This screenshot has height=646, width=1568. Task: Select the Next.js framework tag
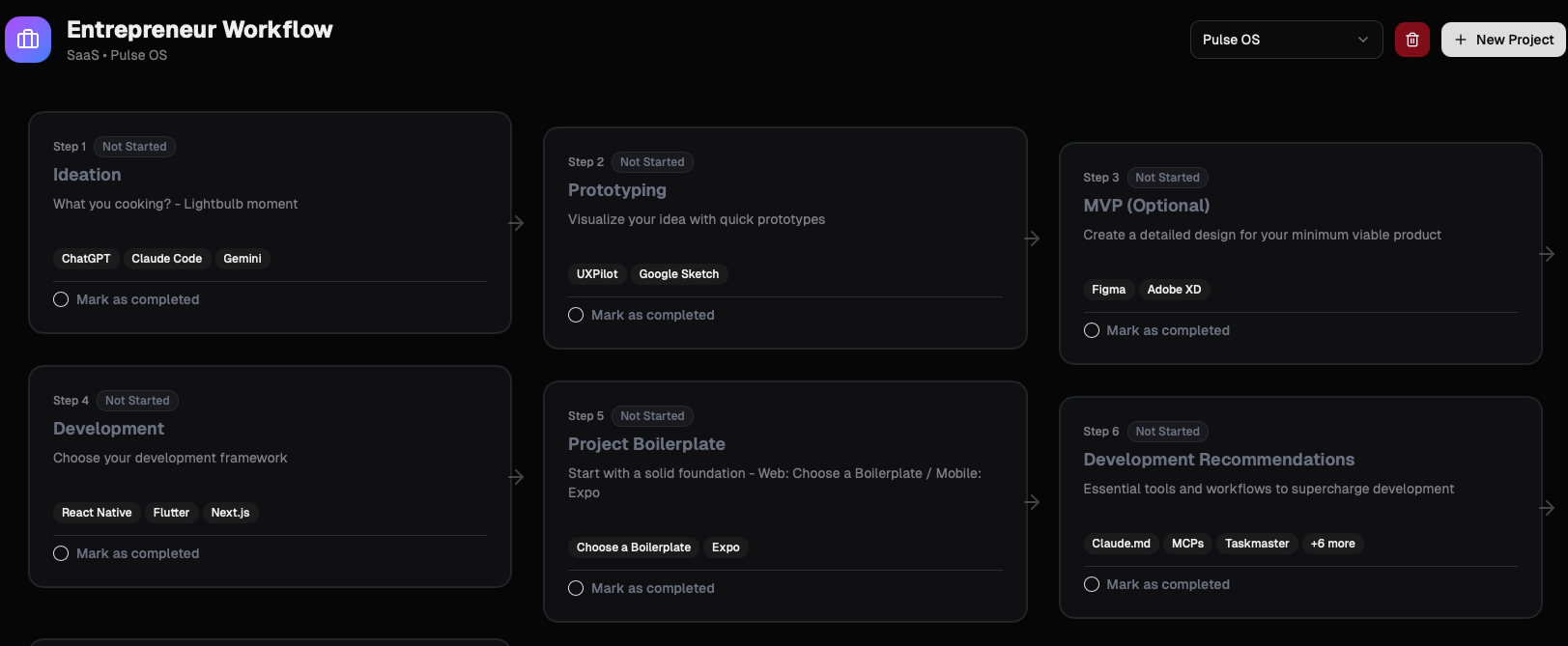(230, 513)
